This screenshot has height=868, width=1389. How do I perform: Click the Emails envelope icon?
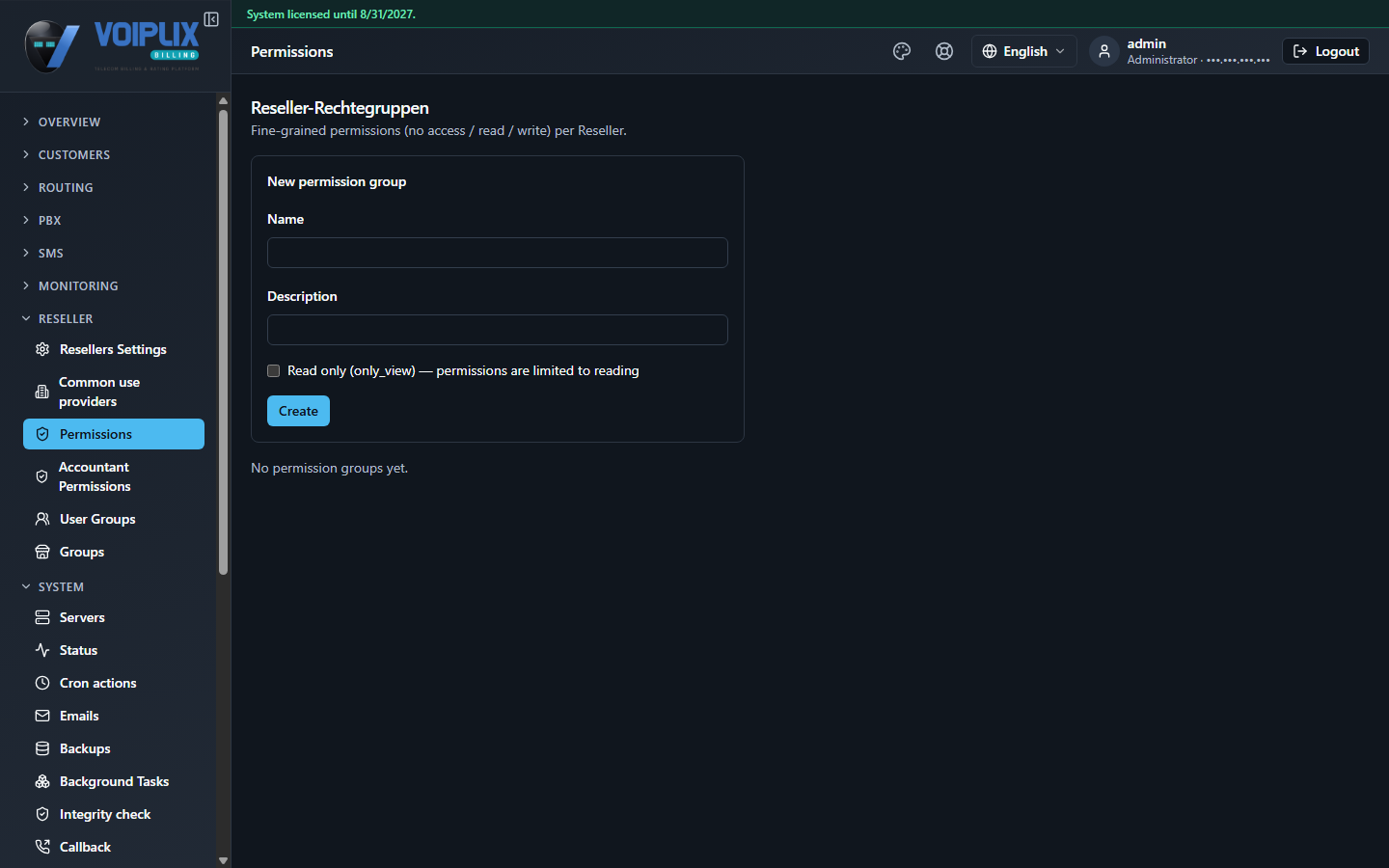(x=42, y=716)
